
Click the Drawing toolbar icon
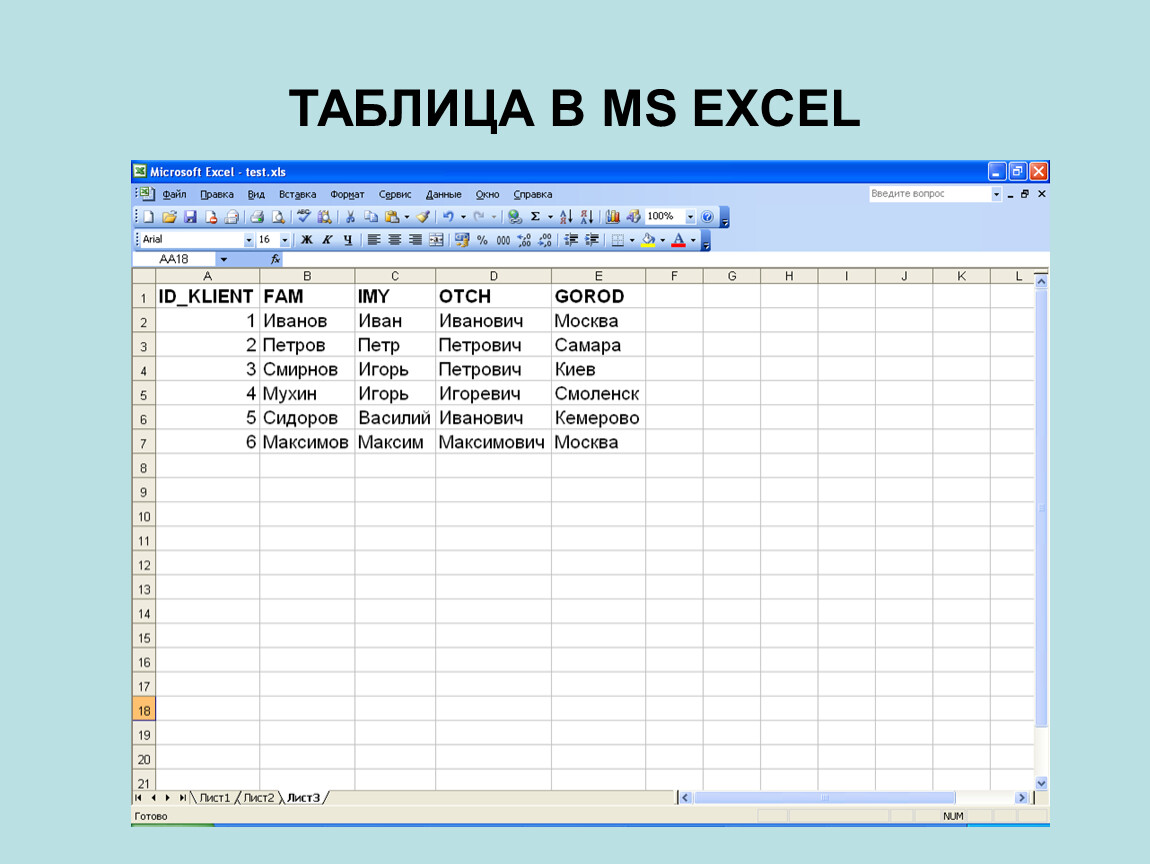tap(634, 217)
